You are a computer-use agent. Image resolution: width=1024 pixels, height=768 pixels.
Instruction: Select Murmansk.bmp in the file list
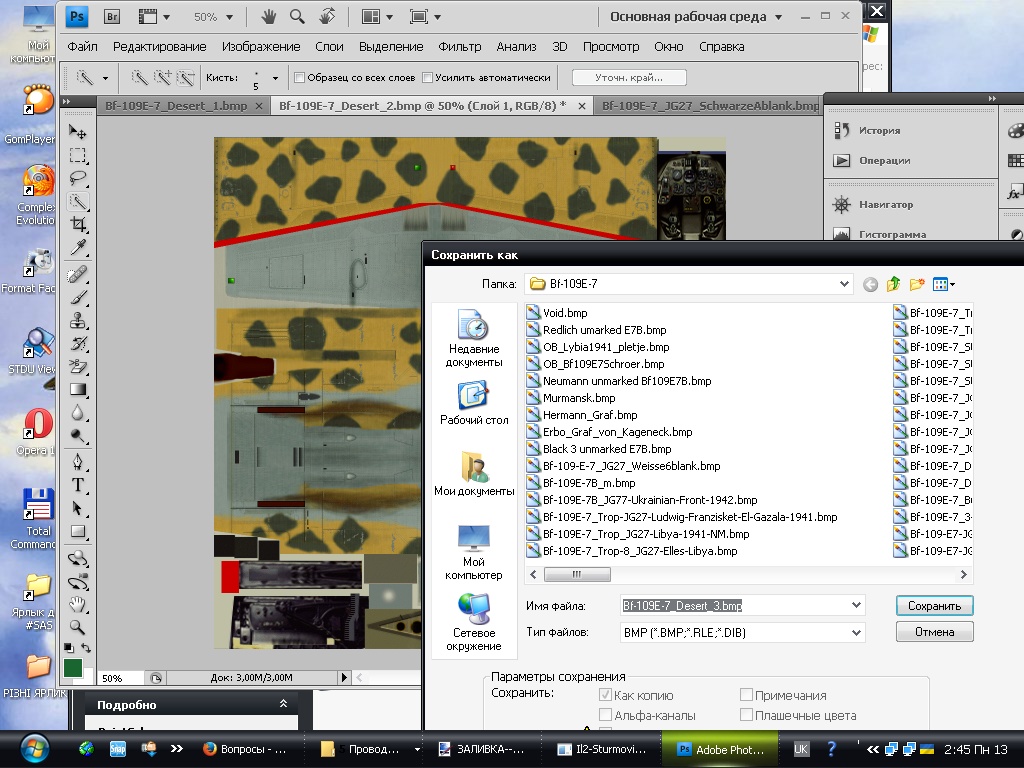[578, 398]
